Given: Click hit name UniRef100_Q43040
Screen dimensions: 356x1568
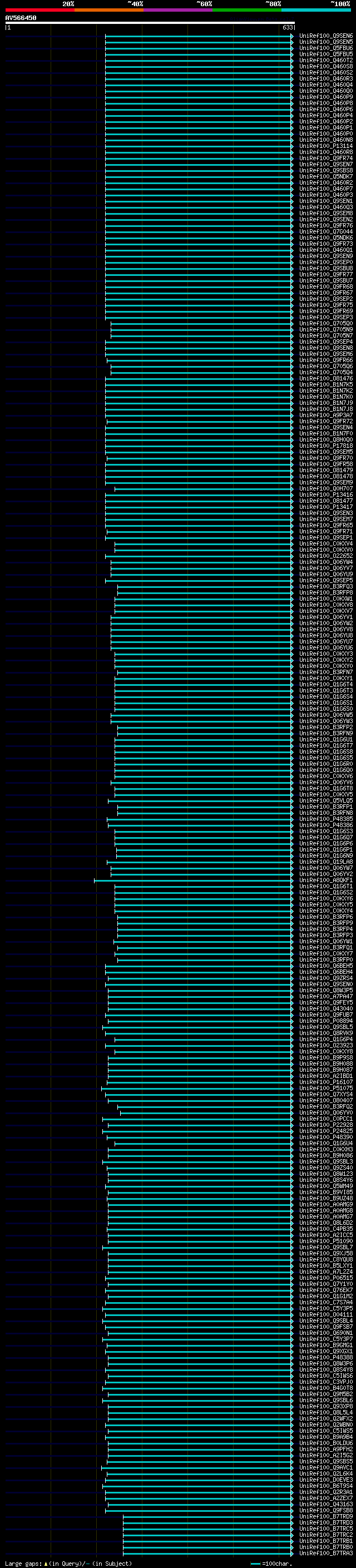Looking at the screenshot, I should pos(325,1008).
